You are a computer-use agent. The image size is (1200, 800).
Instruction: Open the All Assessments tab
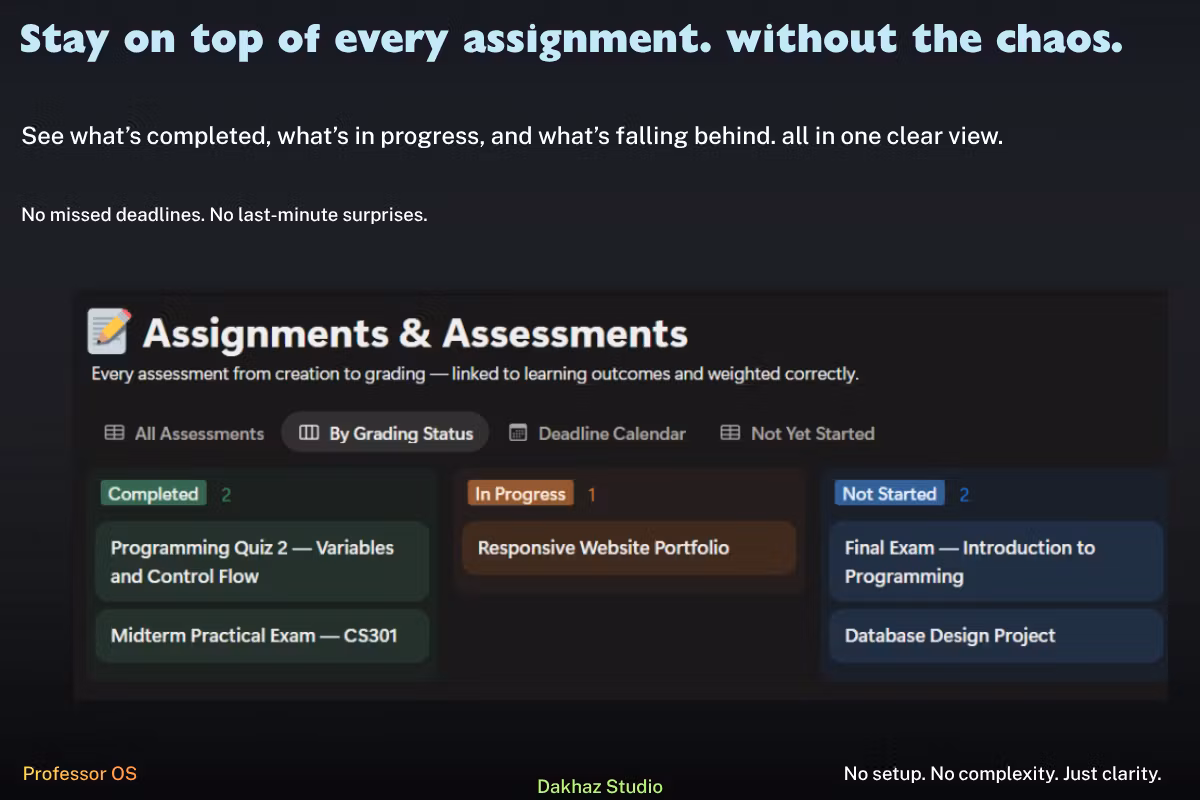tap(185, 433)
